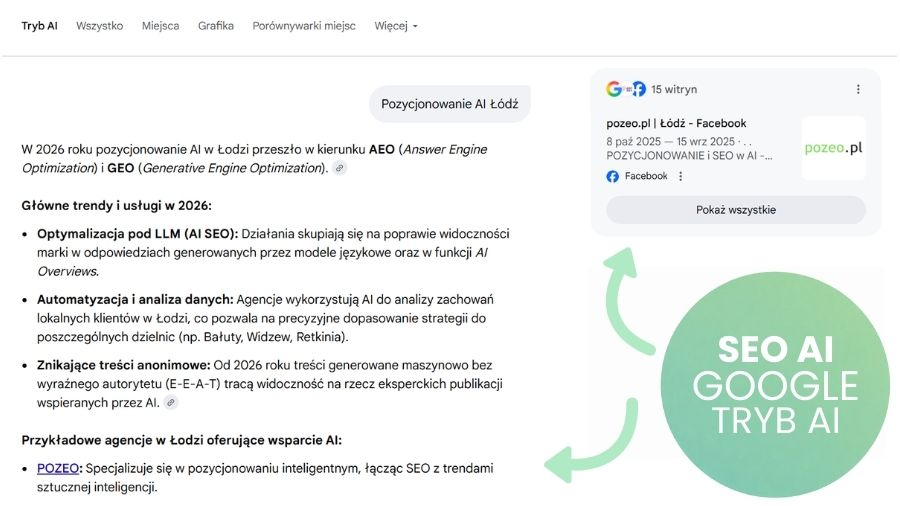Click the Facebook icon under the source snippet
Viewport: 900px width, 506px height.
(x=612, y=176)
